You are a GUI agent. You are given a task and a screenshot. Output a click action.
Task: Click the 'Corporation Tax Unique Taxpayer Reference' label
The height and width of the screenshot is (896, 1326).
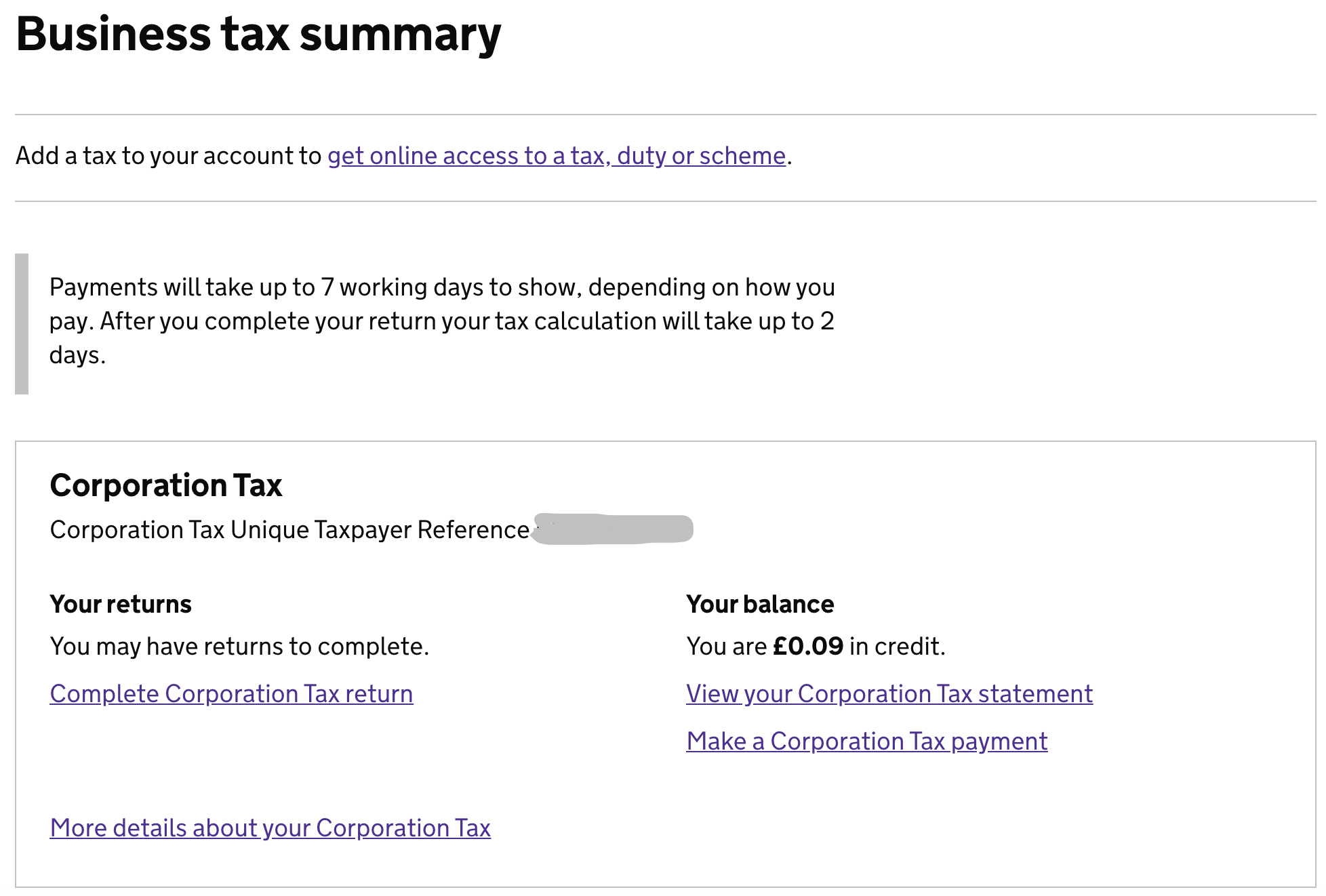(289, 530)
